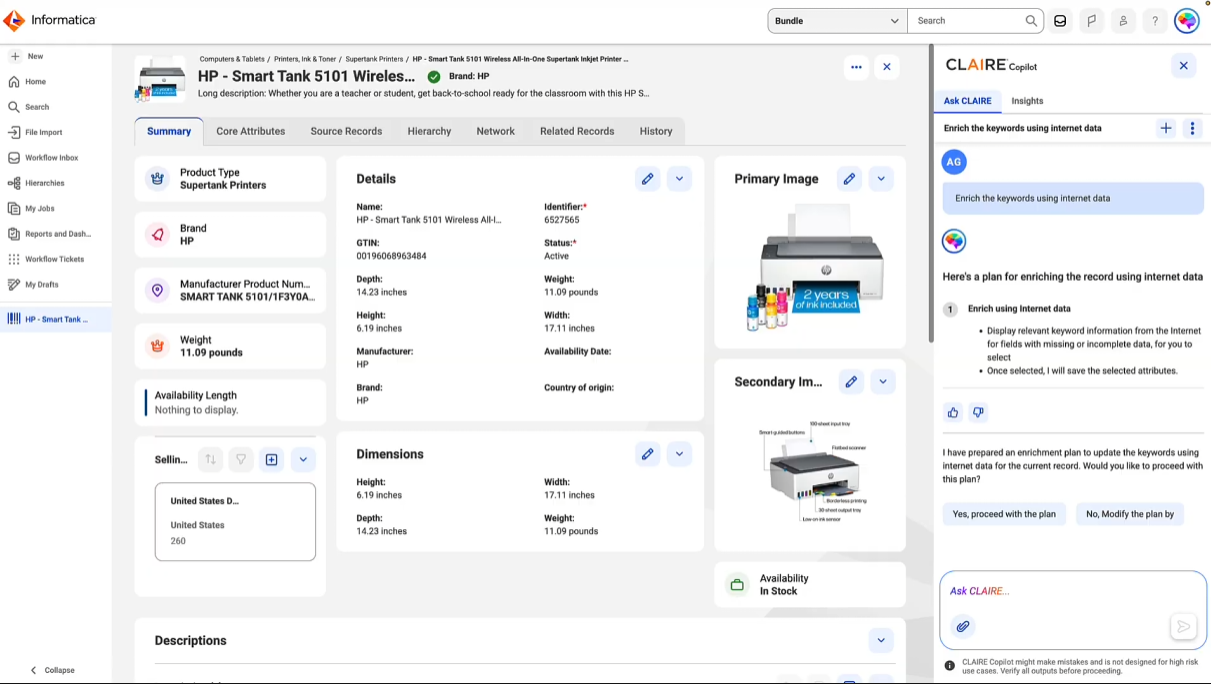Click the search magnifier icon in top bar
The width and height of the screenshot is (1211, 684).
tap(1031, 20)
